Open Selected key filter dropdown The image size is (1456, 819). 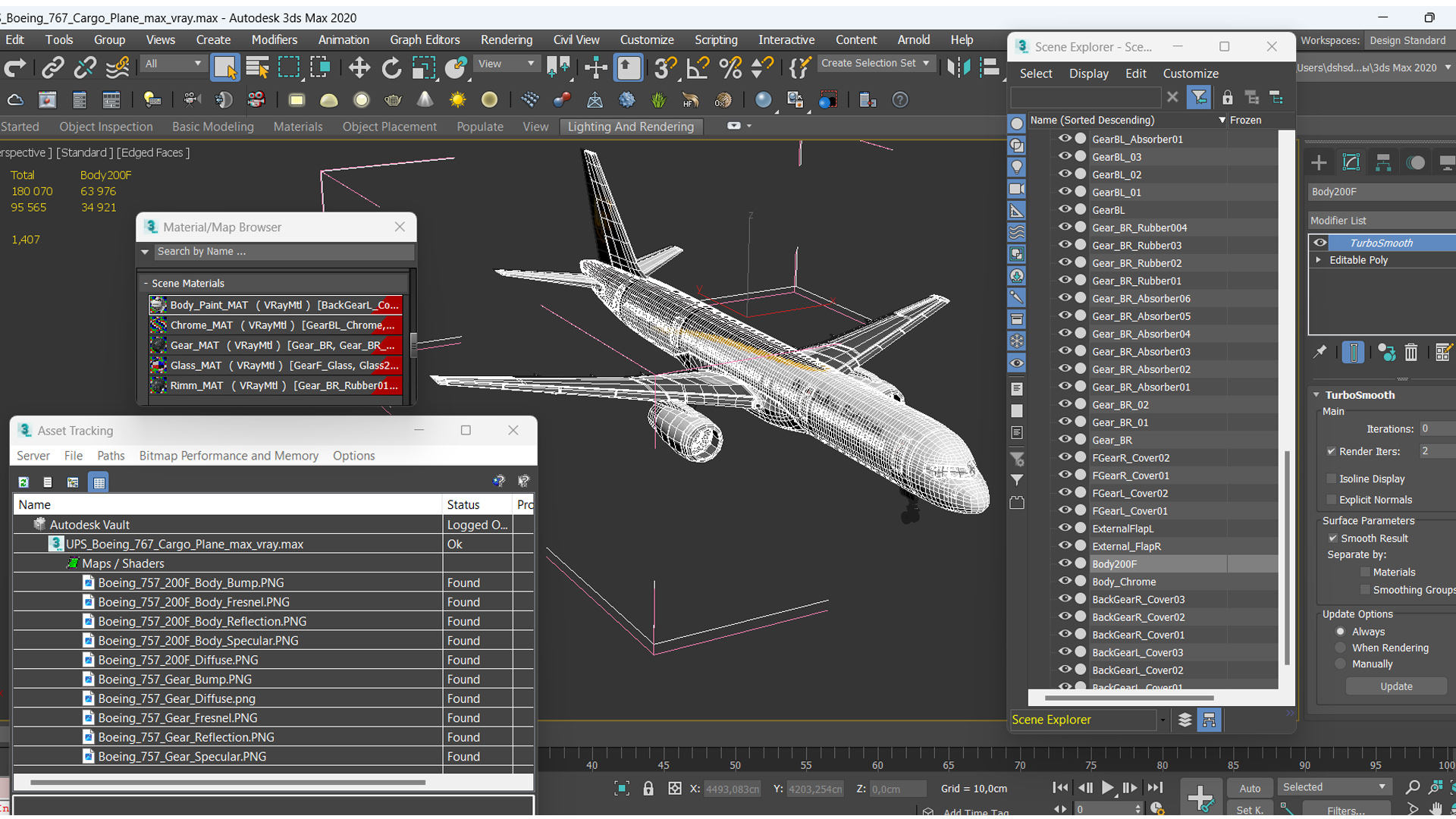pos(1334,787)
